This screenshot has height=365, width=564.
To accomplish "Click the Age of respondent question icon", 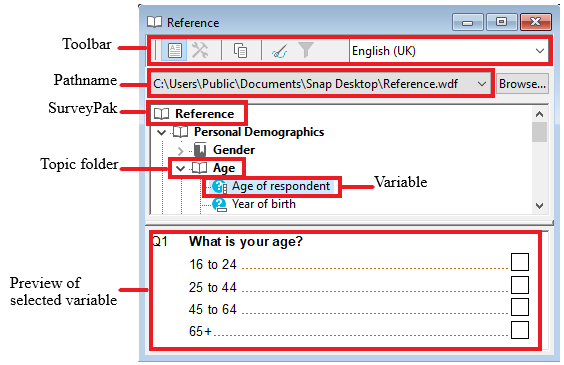I will [219, 186].
